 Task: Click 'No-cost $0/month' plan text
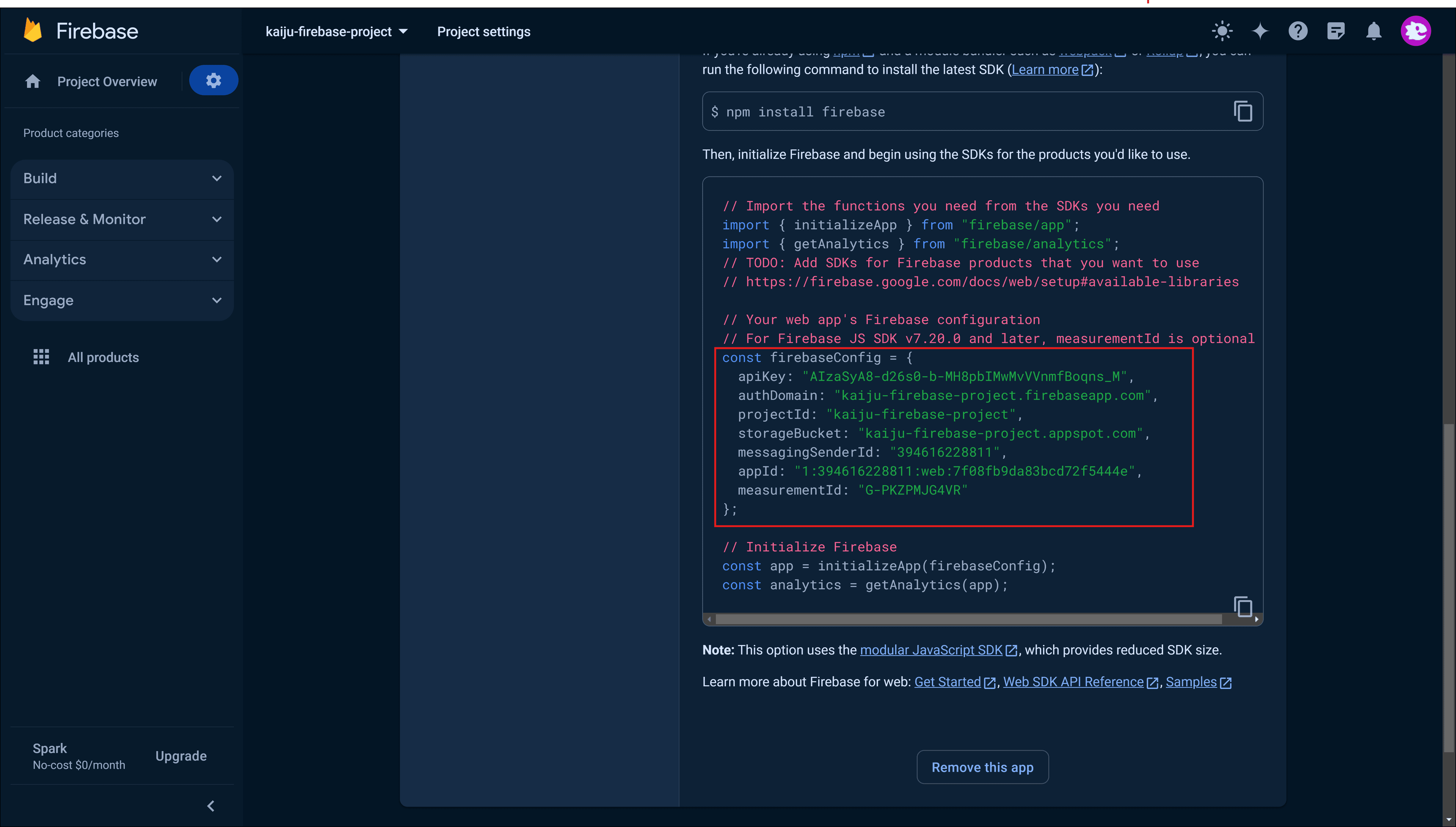[x=79, y=765]
